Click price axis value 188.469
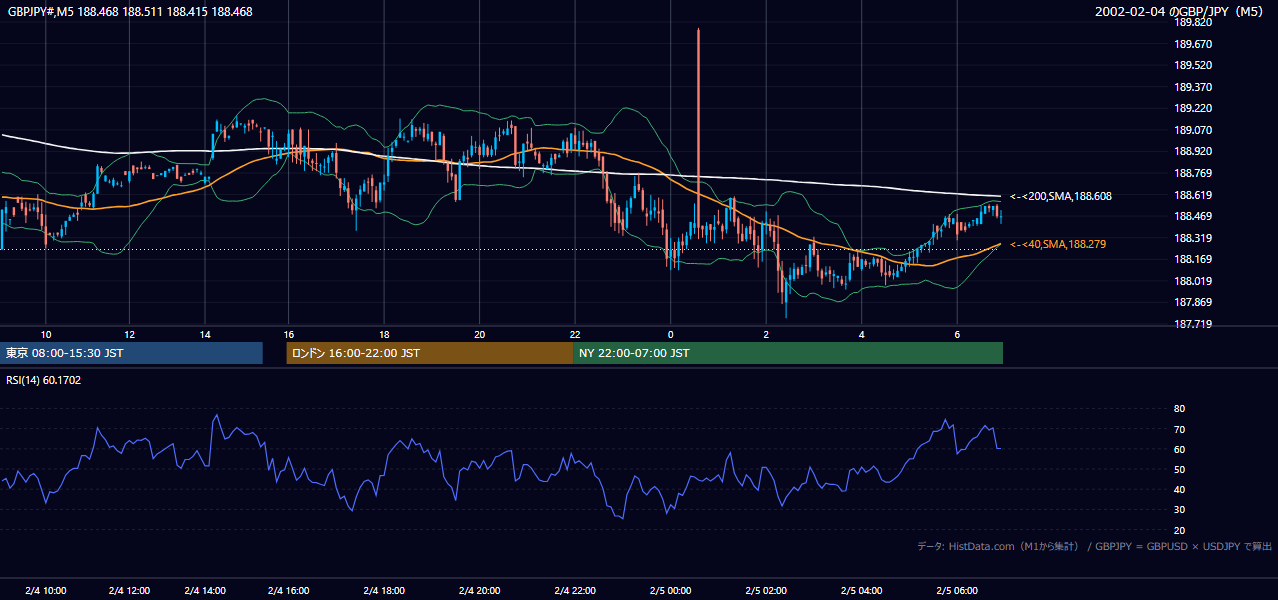The height and width of the screenshot is (600, 1278). click(1192, 217)
